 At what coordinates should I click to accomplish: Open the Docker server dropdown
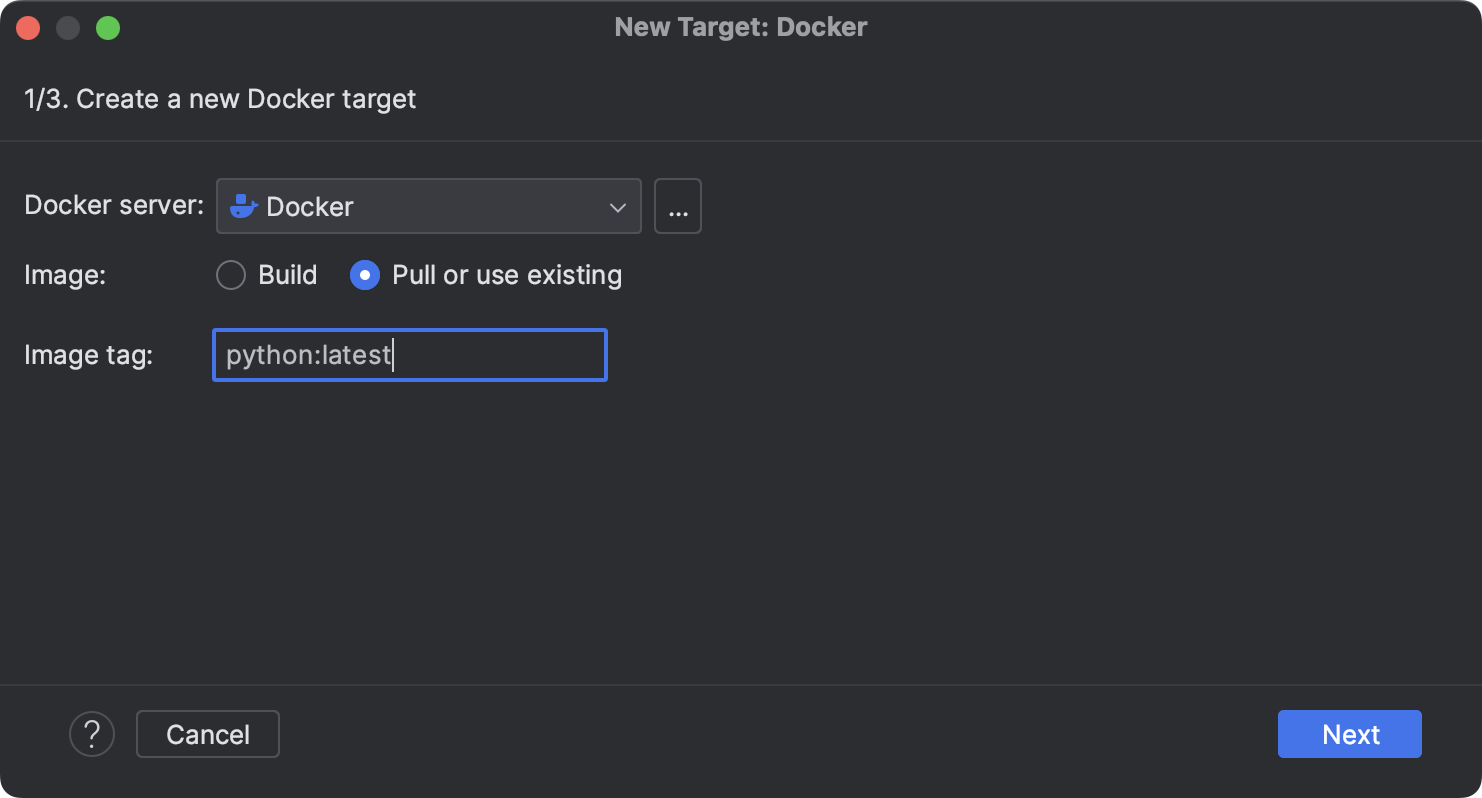(428, 206)
